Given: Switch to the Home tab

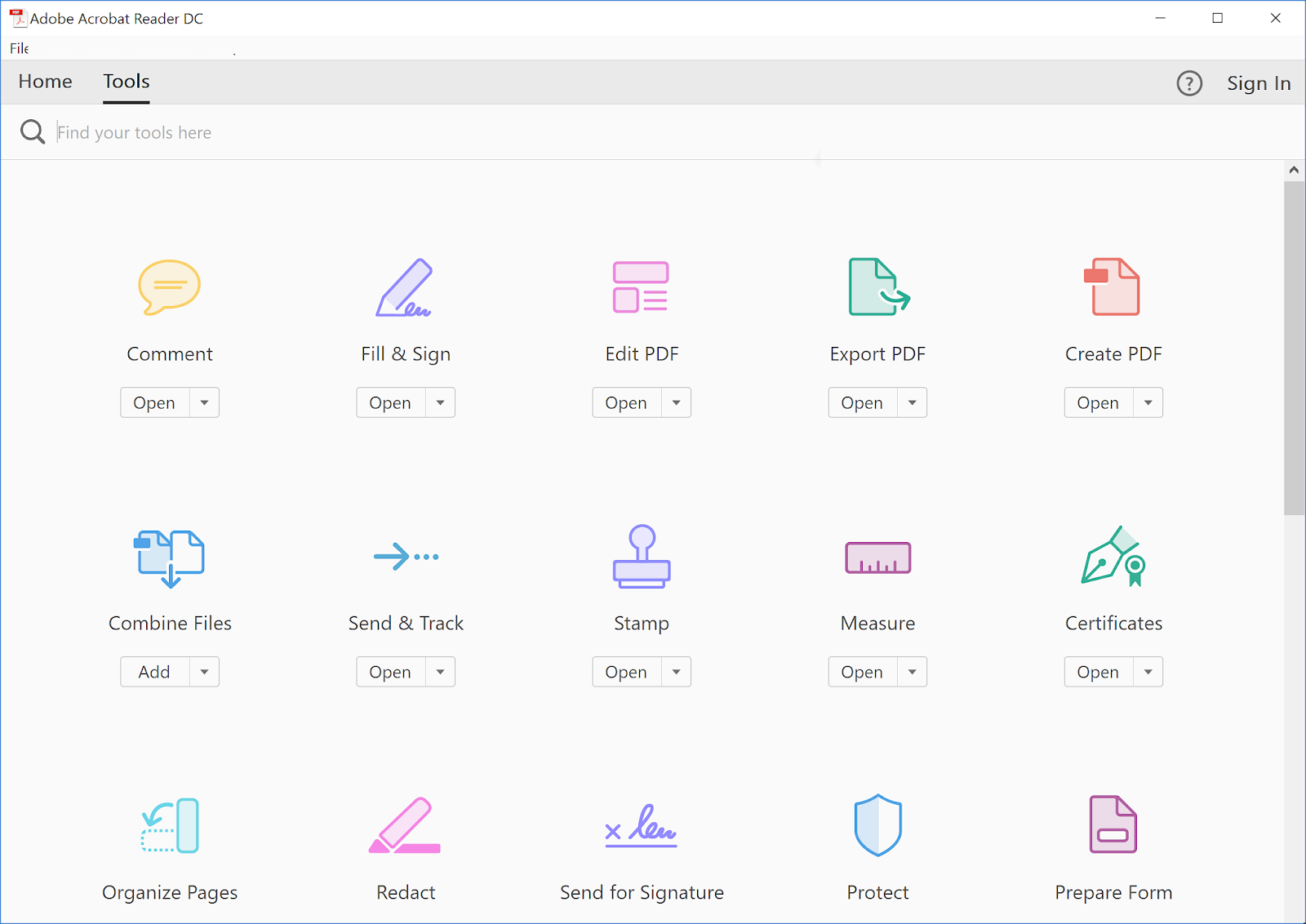Looking at the screenshot, I should (46, 82).
